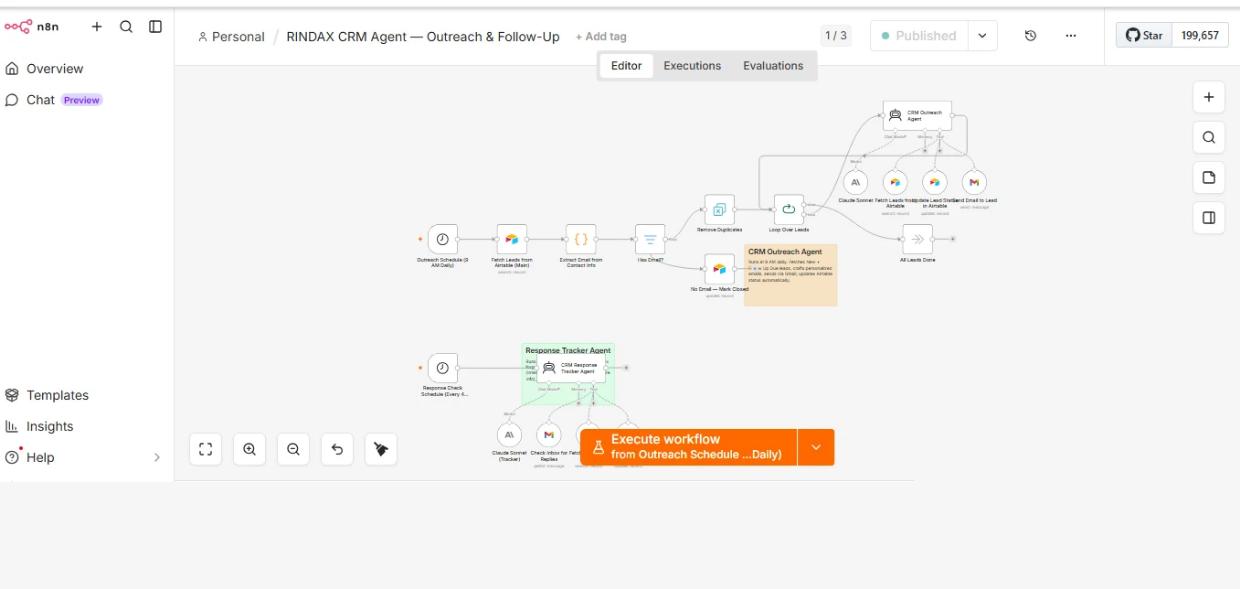Viewport: 1240px width, 589px height.
Task: Open the three-dots more options menu
Action: click(1071, 36)
